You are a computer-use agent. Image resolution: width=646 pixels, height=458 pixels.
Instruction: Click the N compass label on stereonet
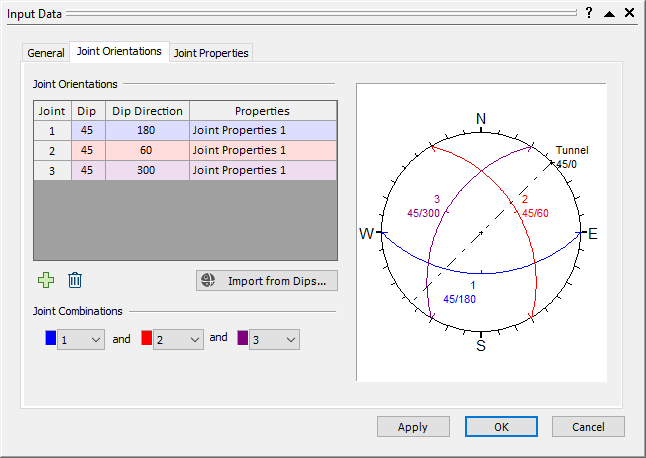(481, 119)
